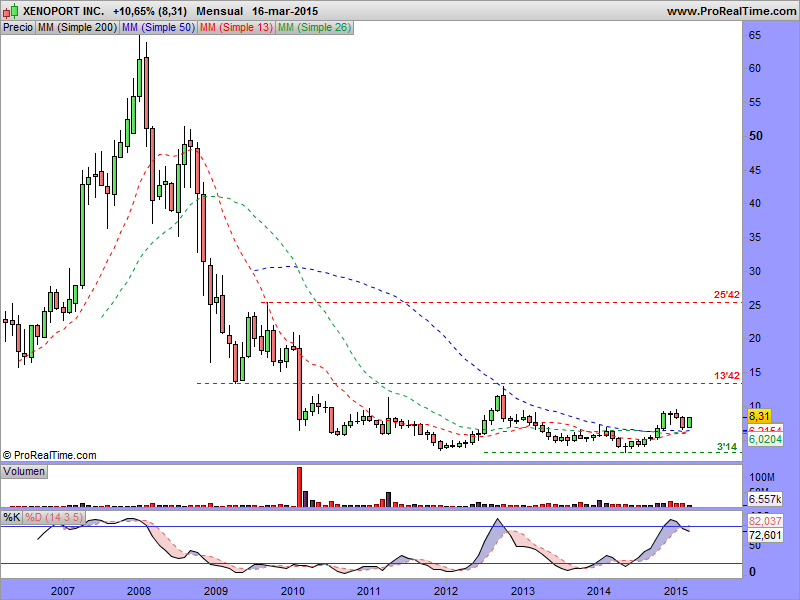
Task: Click the 45 mark on price axis
Action: pyautogui.click(x=755, y=170)
